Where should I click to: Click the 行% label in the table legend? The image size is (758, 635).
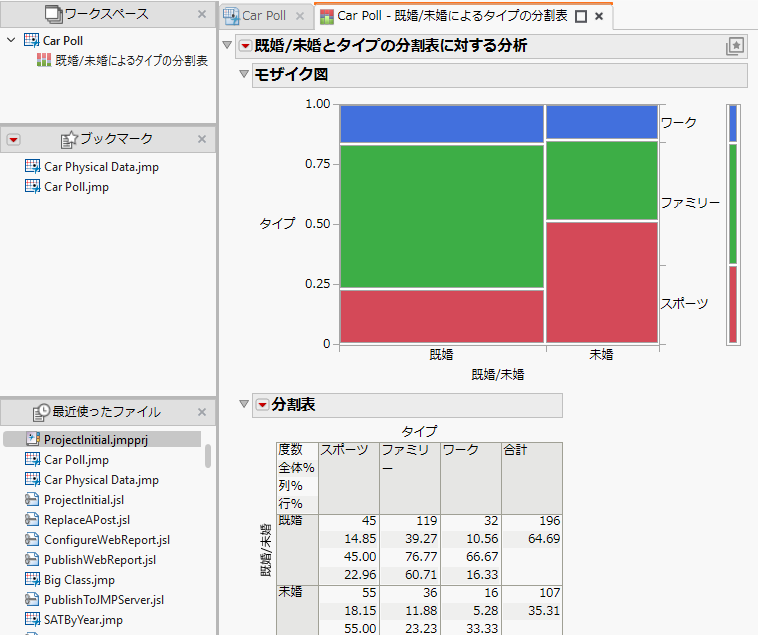click(x=290, y=504)
